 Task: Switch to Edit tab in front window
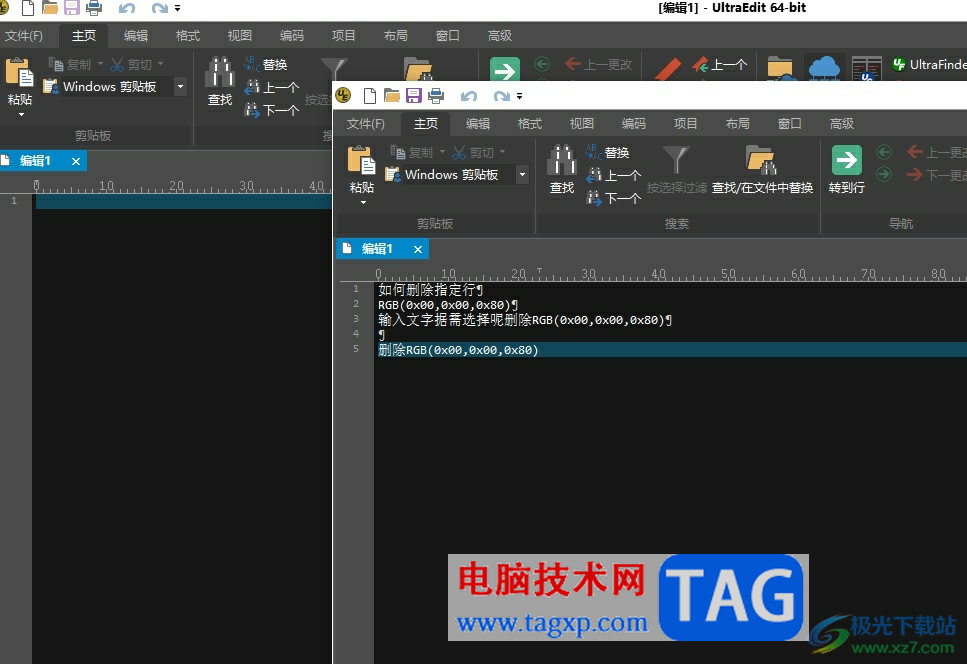tap(477, 123)
